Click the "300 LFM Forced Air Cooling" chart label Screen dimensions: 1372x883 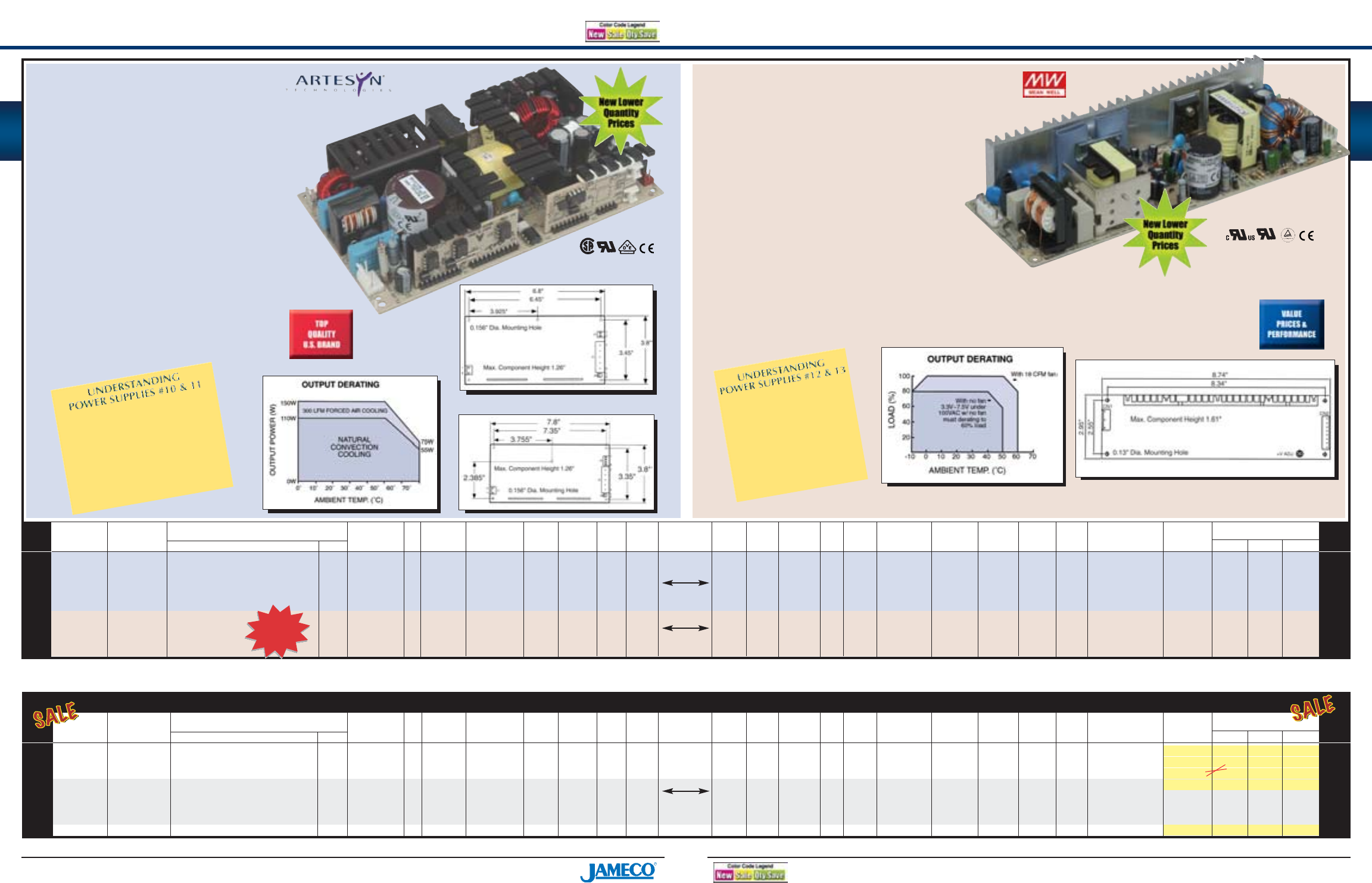tap(345, 410)
